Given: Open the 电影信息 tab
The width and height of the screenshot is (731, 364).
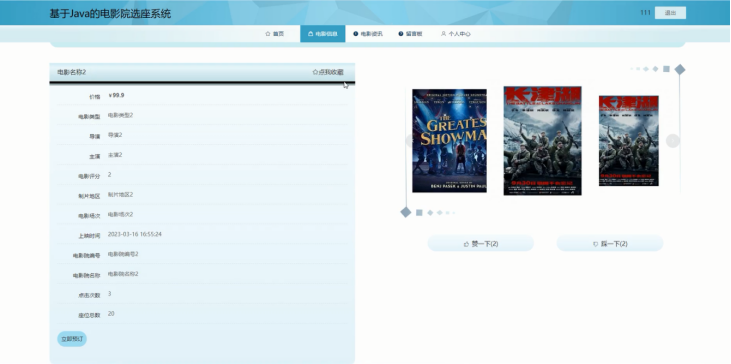Looking at the screenshot, I should [323, 34].
